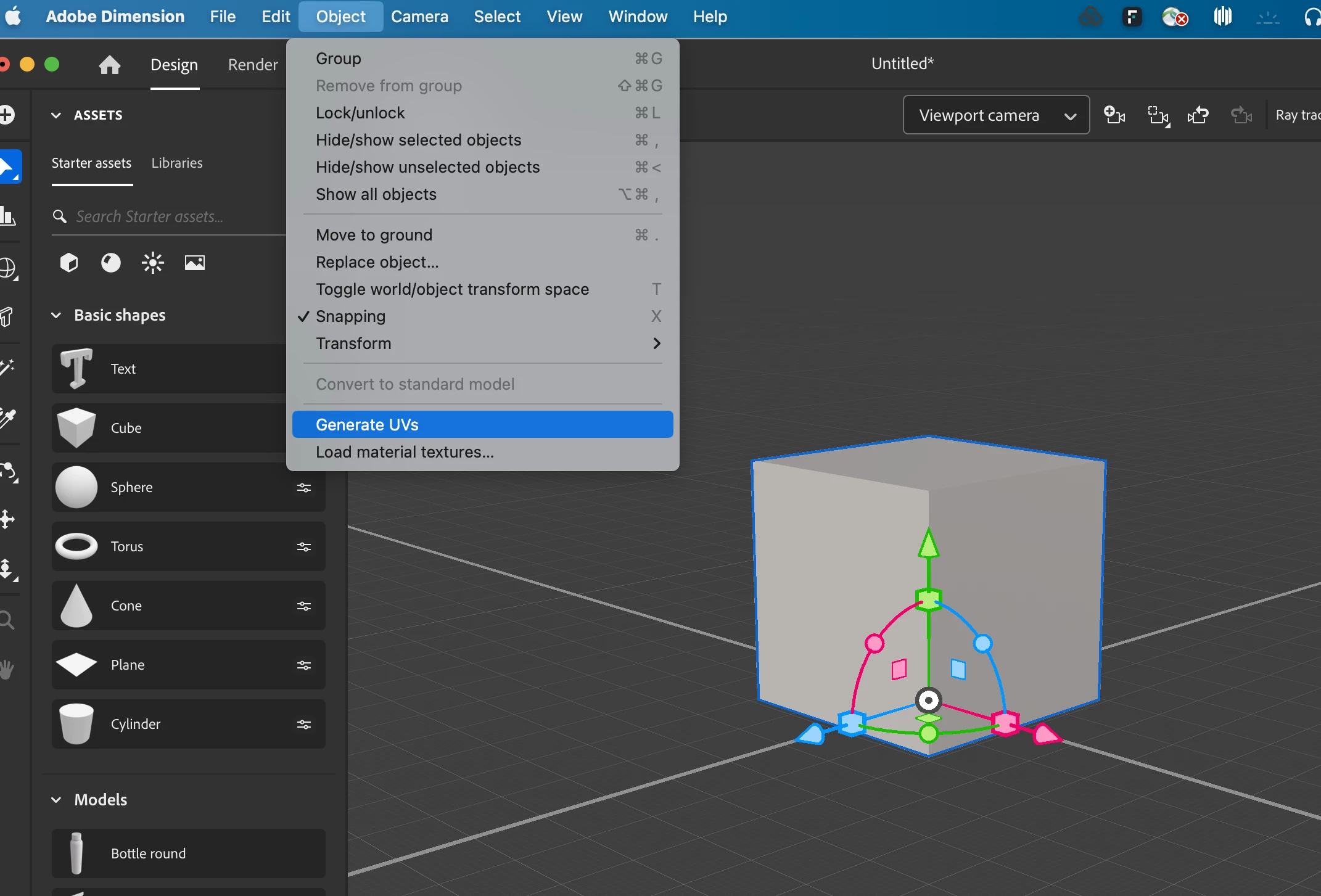Screen dimensions: 1321x896
Task: Switch to the Libraries tab
Action: tap(177, 163)
